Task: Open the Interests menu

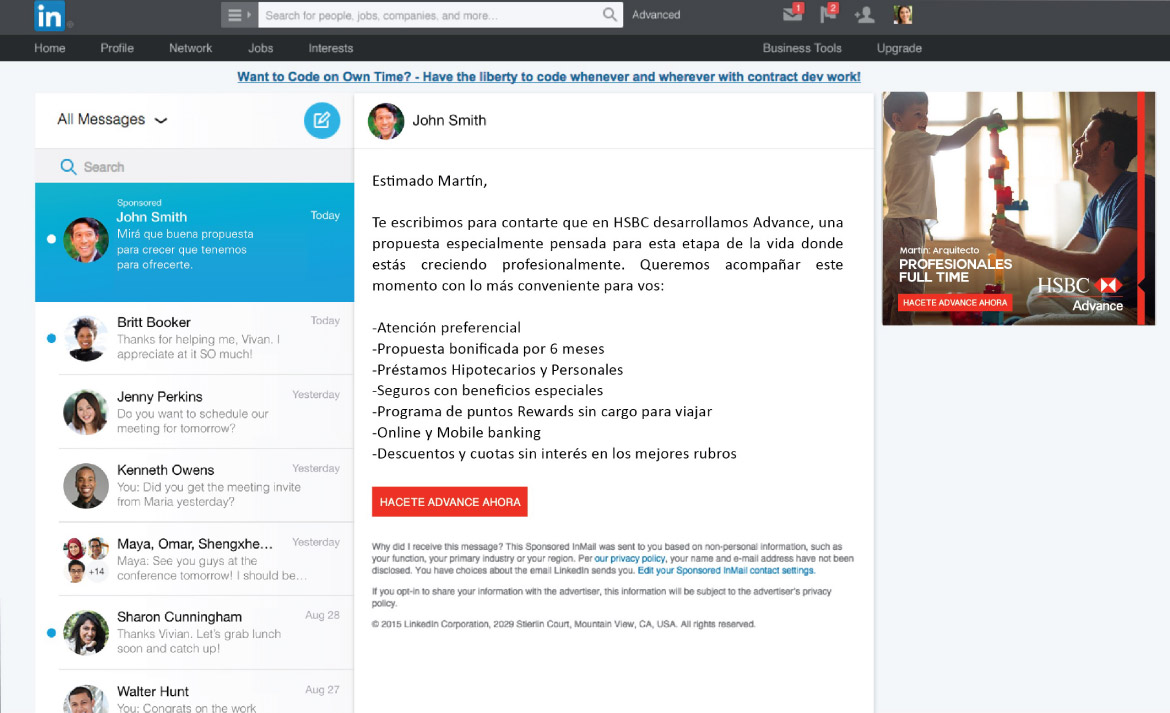Action: coord(331,48)
